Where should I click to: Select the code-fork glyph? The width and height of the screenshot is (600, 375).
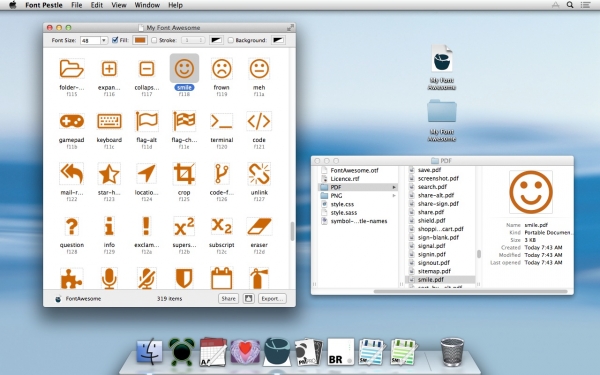(222, 174)
